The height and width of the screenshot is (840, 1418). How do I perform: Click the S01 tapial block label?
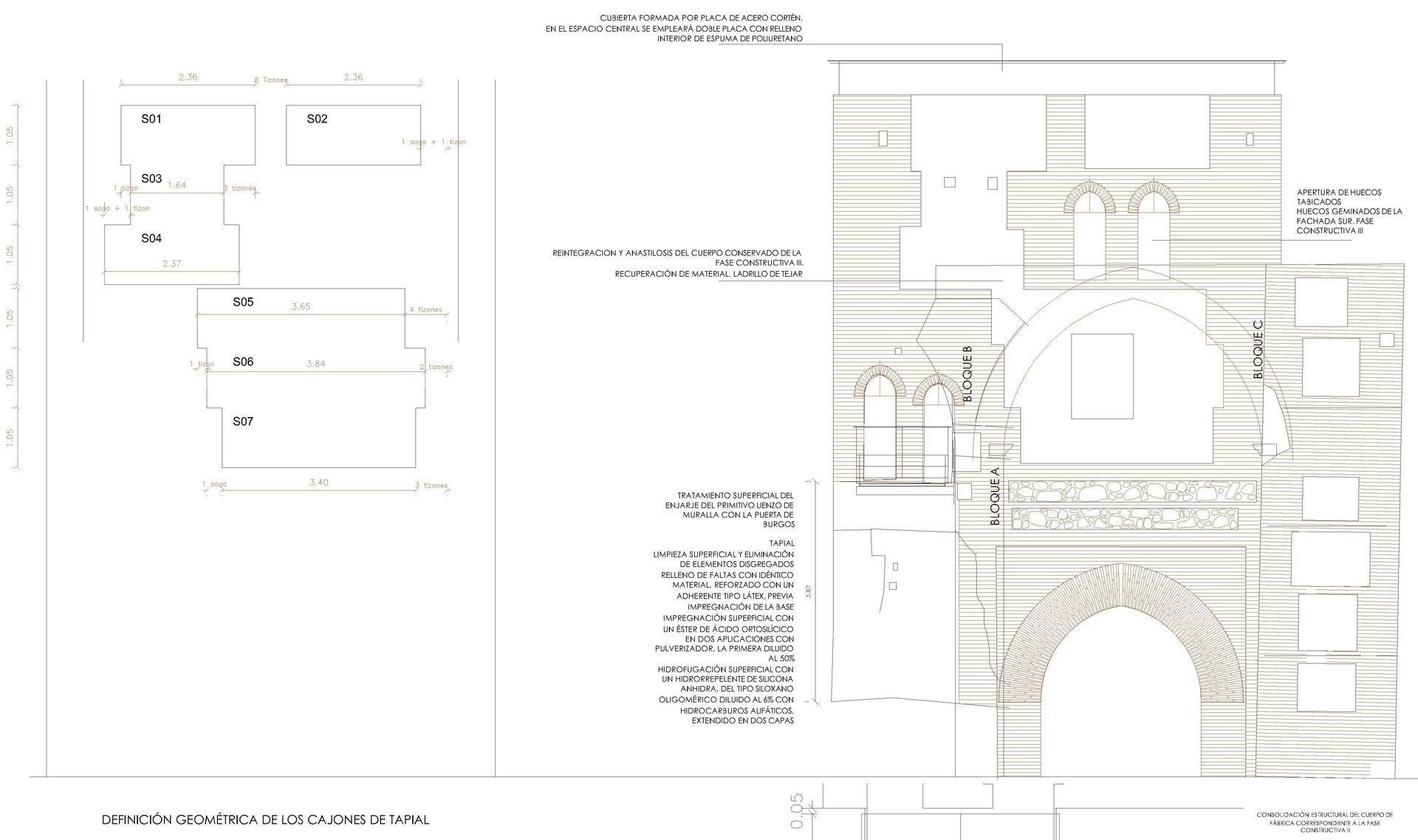click(151, 119)
